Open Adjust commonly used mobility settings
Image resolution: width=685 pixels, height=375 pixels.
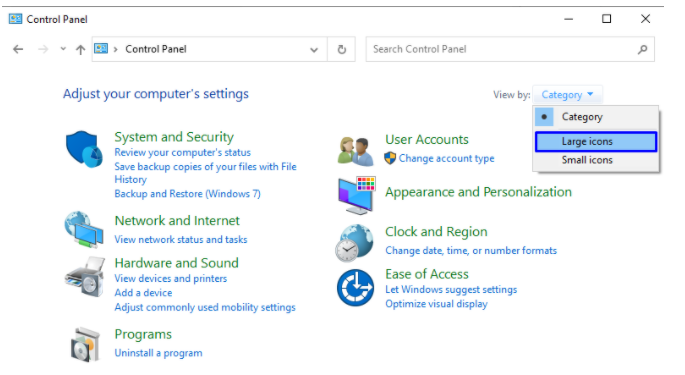pos(205,307)
